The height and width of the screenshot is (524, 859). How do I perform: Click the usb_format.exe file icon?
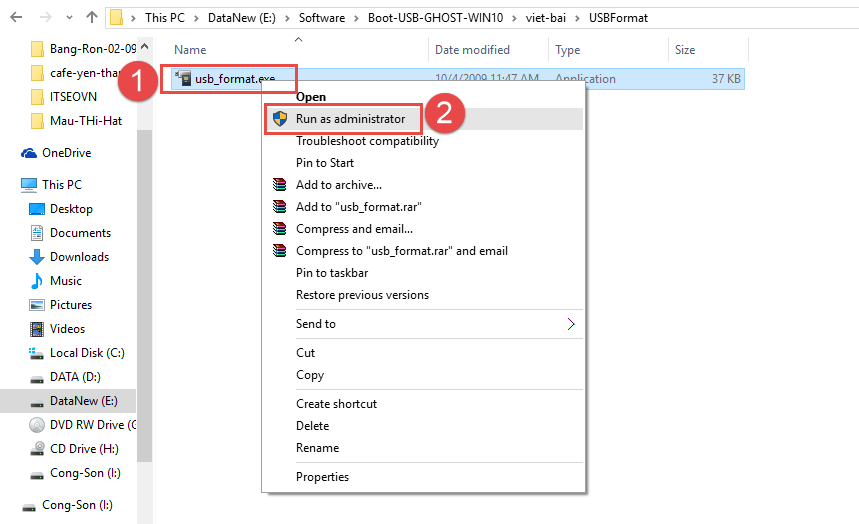coord(182,79)
